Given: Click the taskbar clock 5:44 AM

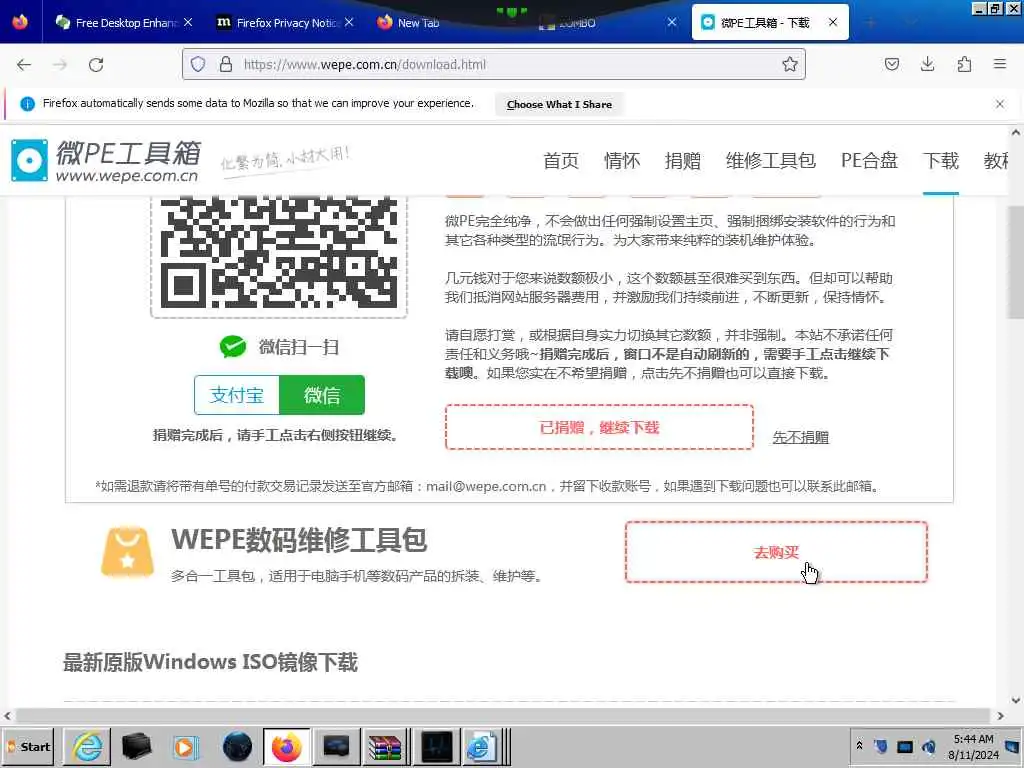Looking at the screenshot, I should click(x=973, y=739).
